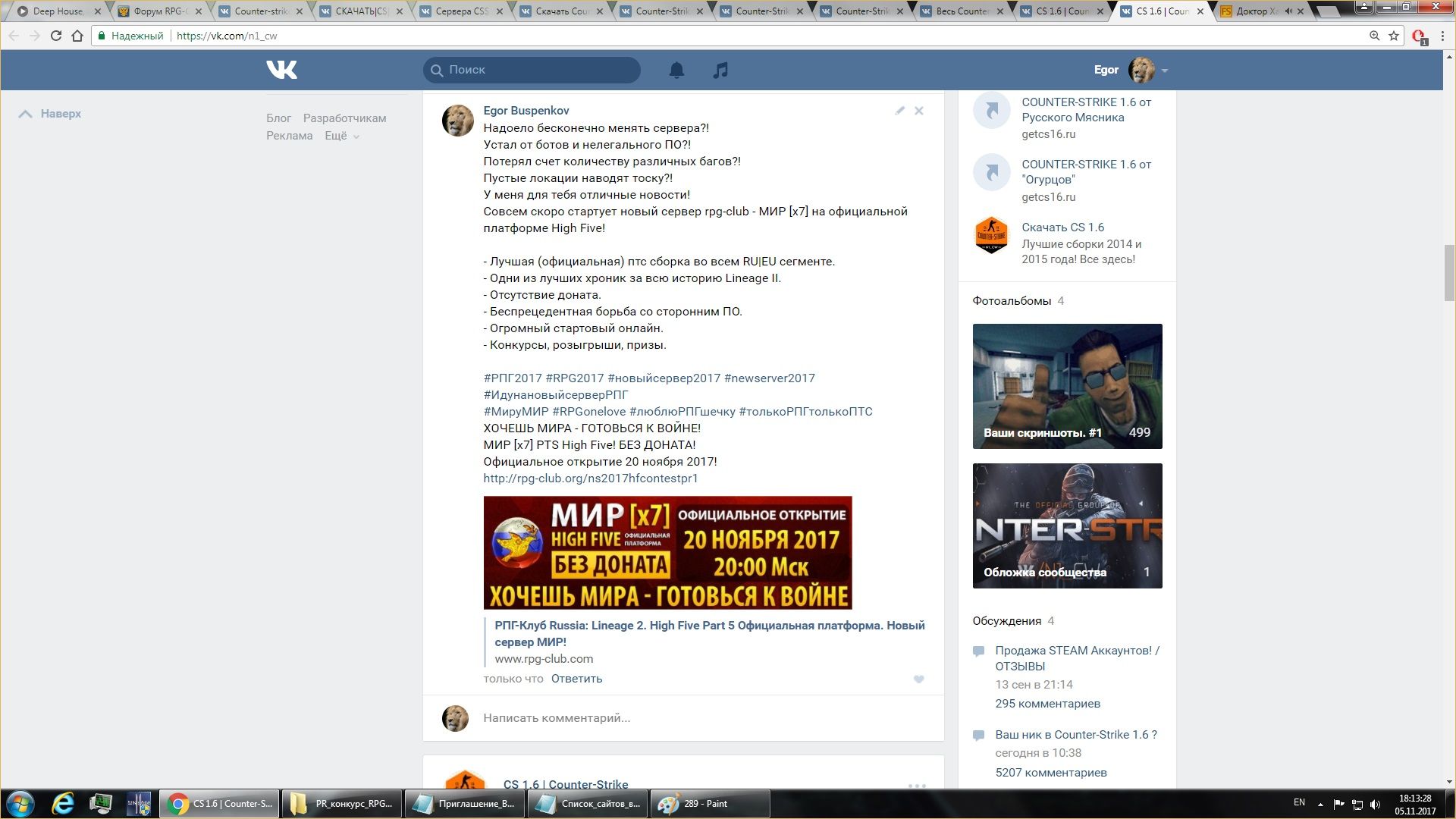Click the #RPG2017 hashtag

point(574,378)
